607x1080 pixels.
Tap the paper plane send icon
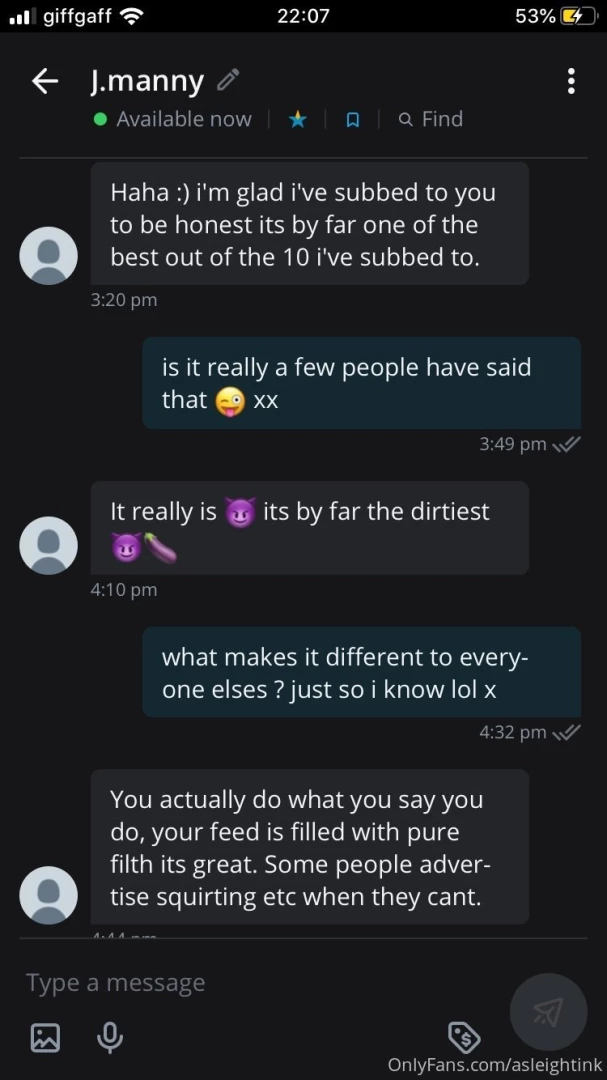coord(548,1012)
